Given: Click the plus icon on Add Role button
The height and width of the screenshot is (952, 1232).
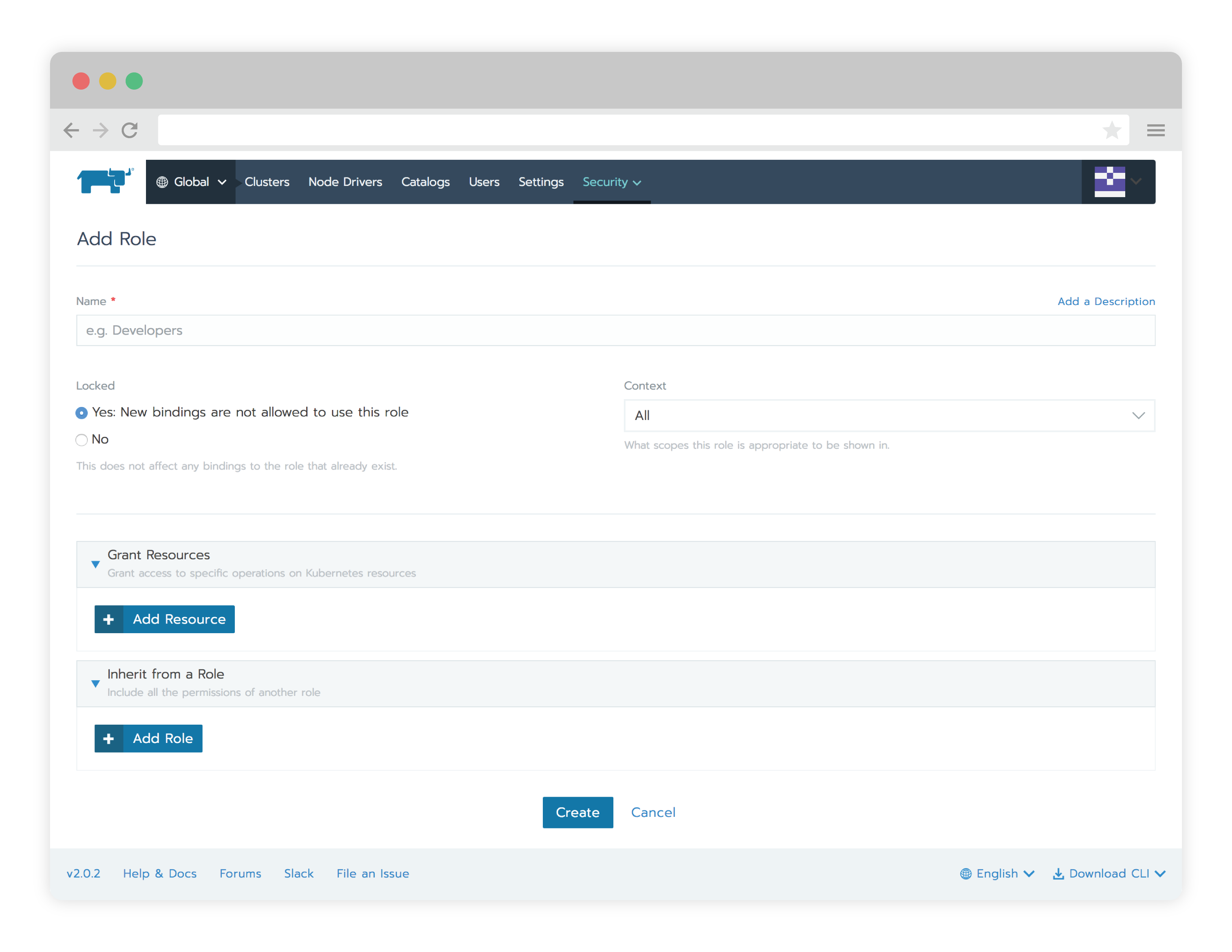Looking at the screenshot, I should click(x=109, y=738).
